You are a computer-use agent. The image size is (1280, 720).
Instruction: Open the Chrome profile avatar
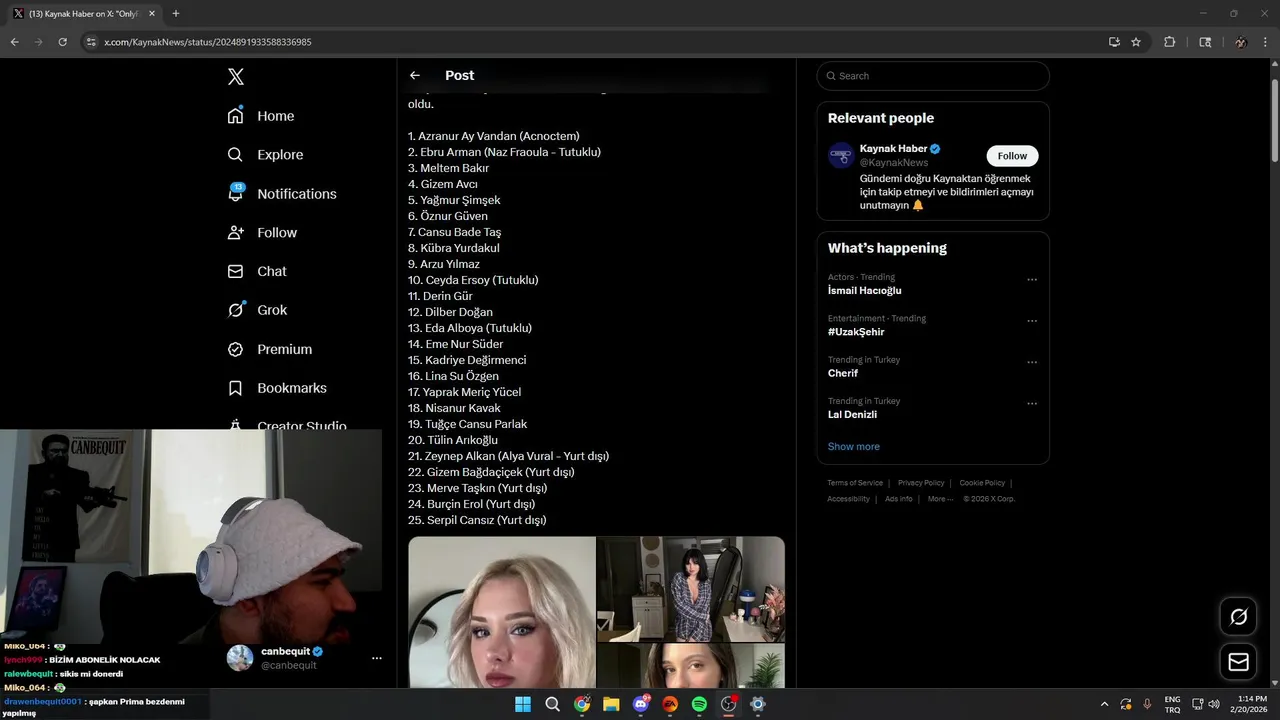pyautogui.click(x=1241, y=42)
